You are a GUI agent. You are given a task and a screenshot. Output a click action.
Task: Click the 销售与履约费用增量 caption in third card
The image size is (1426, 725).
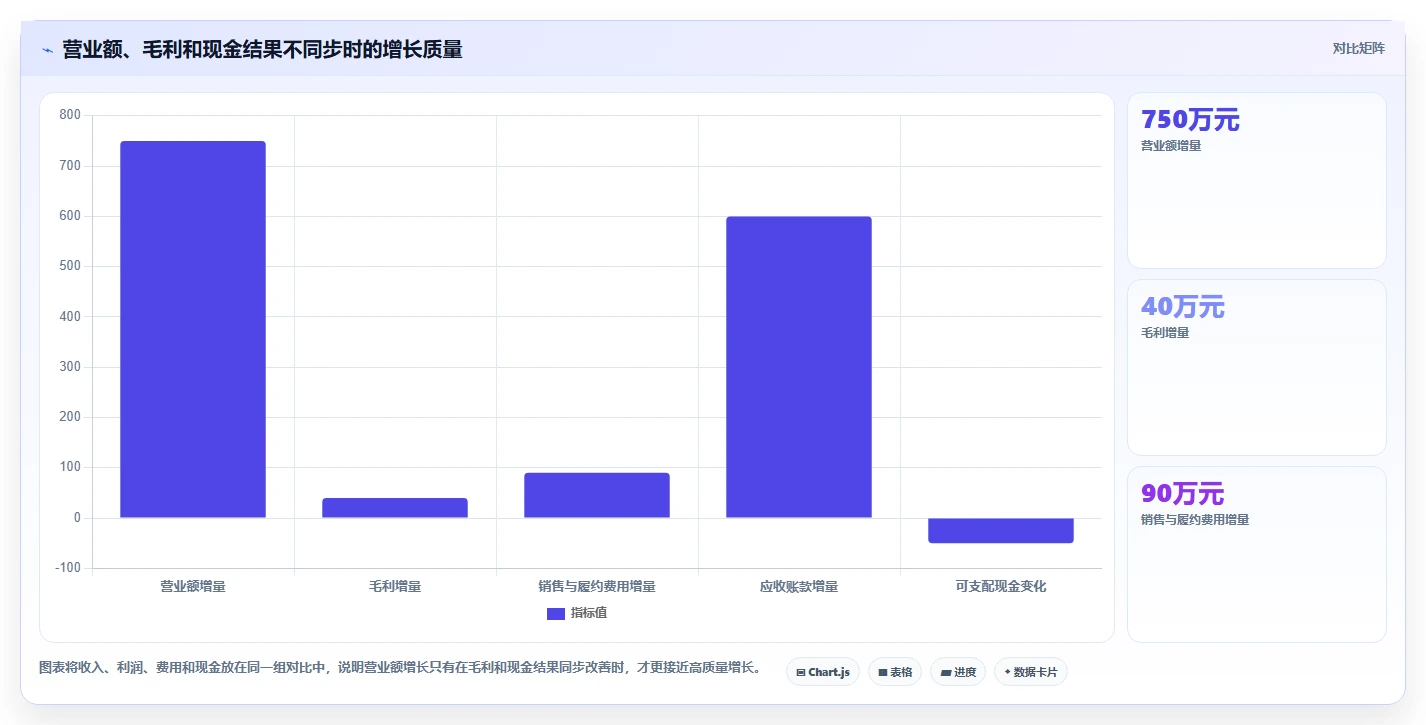pyautogui.click(x=1195, y=520)
